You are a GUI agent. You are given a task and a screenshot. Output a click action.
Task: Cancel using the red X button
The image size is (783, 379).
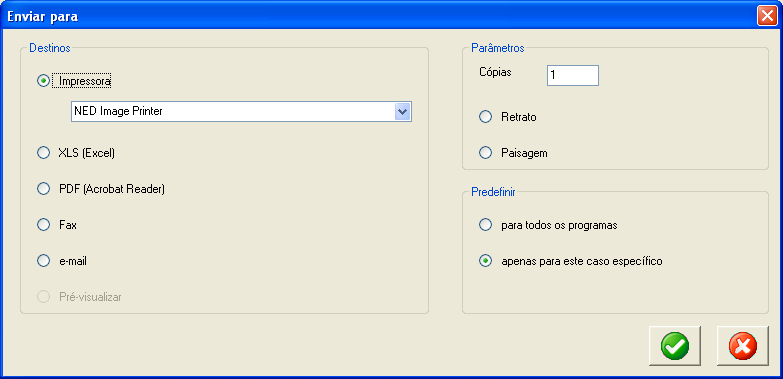743,346
